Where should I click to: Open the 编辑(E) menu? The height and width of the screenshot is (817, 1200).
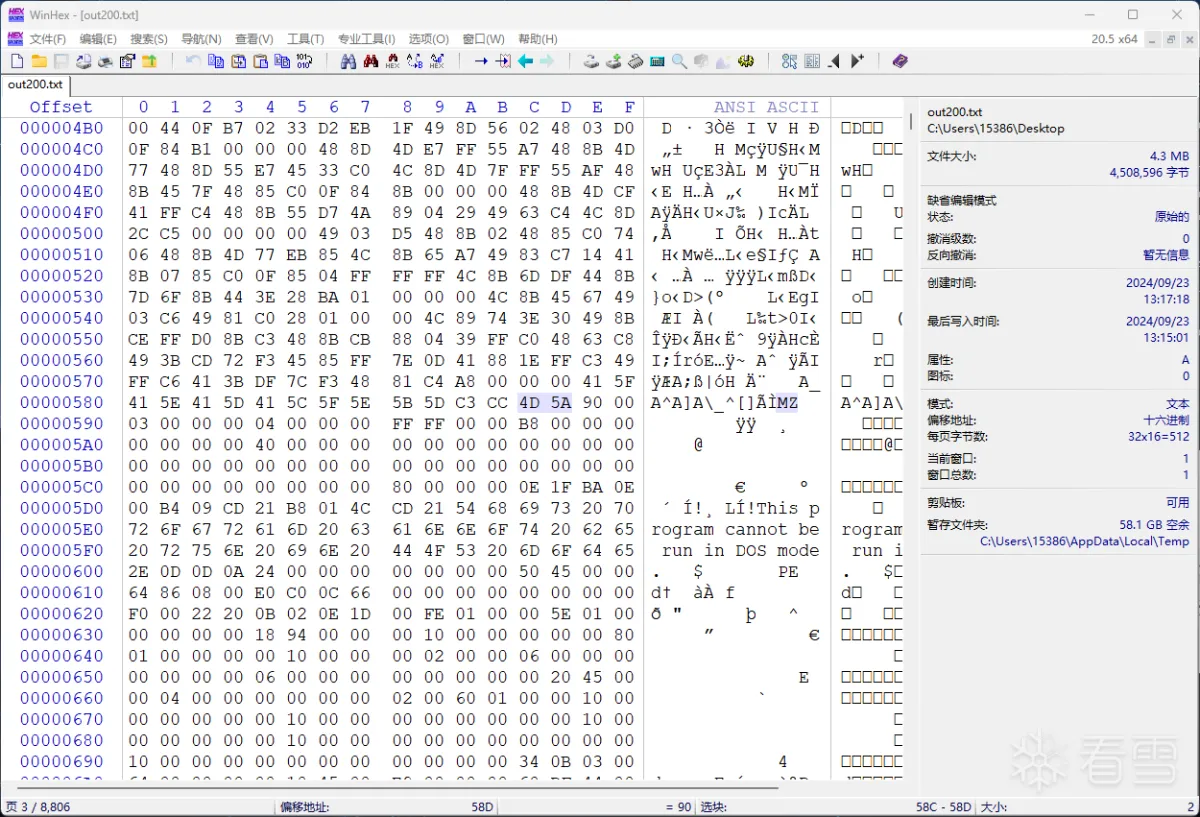pyautogui.click(x=98, y=39)
